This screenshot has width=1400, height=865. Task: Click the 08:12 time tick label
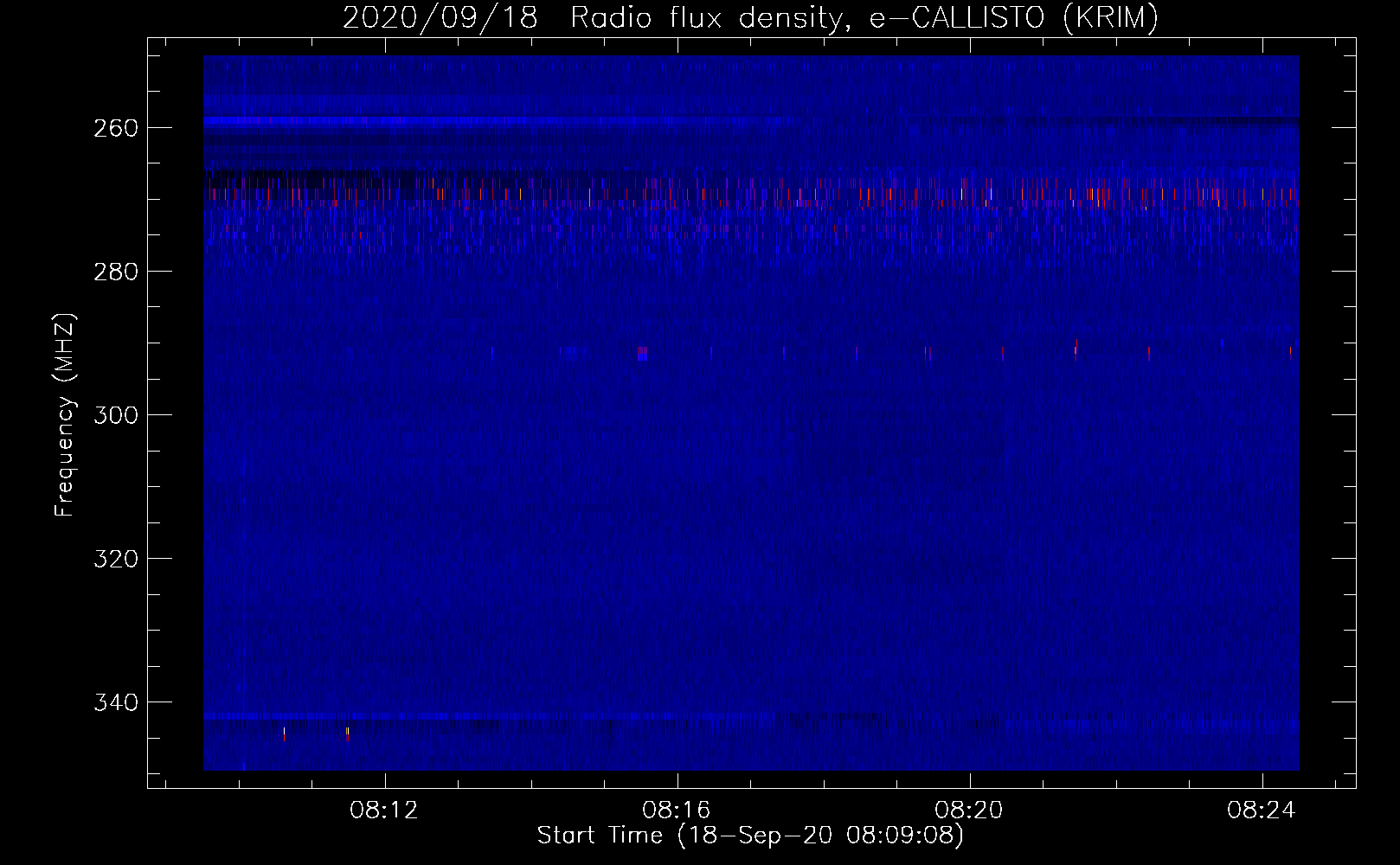point(383,810)
